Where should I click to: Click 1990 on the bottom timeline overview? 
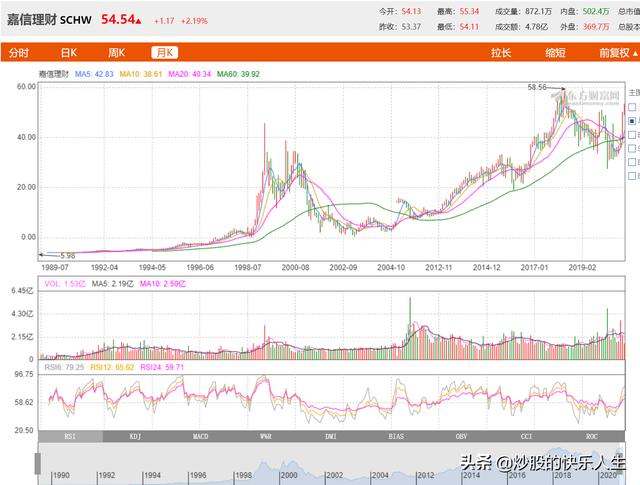click(x=61, y=476)
